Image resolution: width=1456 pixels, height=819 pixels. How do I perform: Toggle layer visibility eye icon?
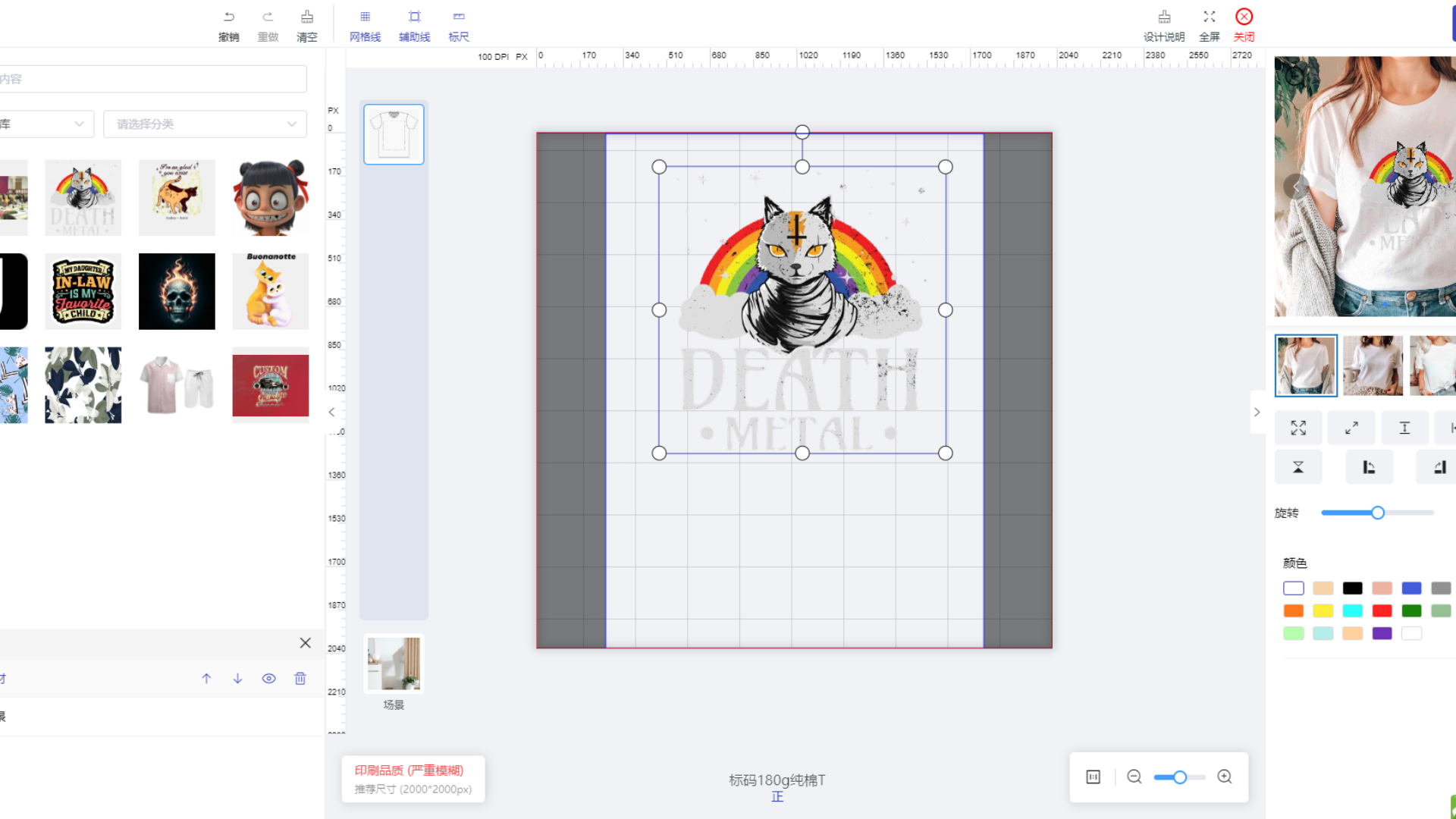[268, 679]
